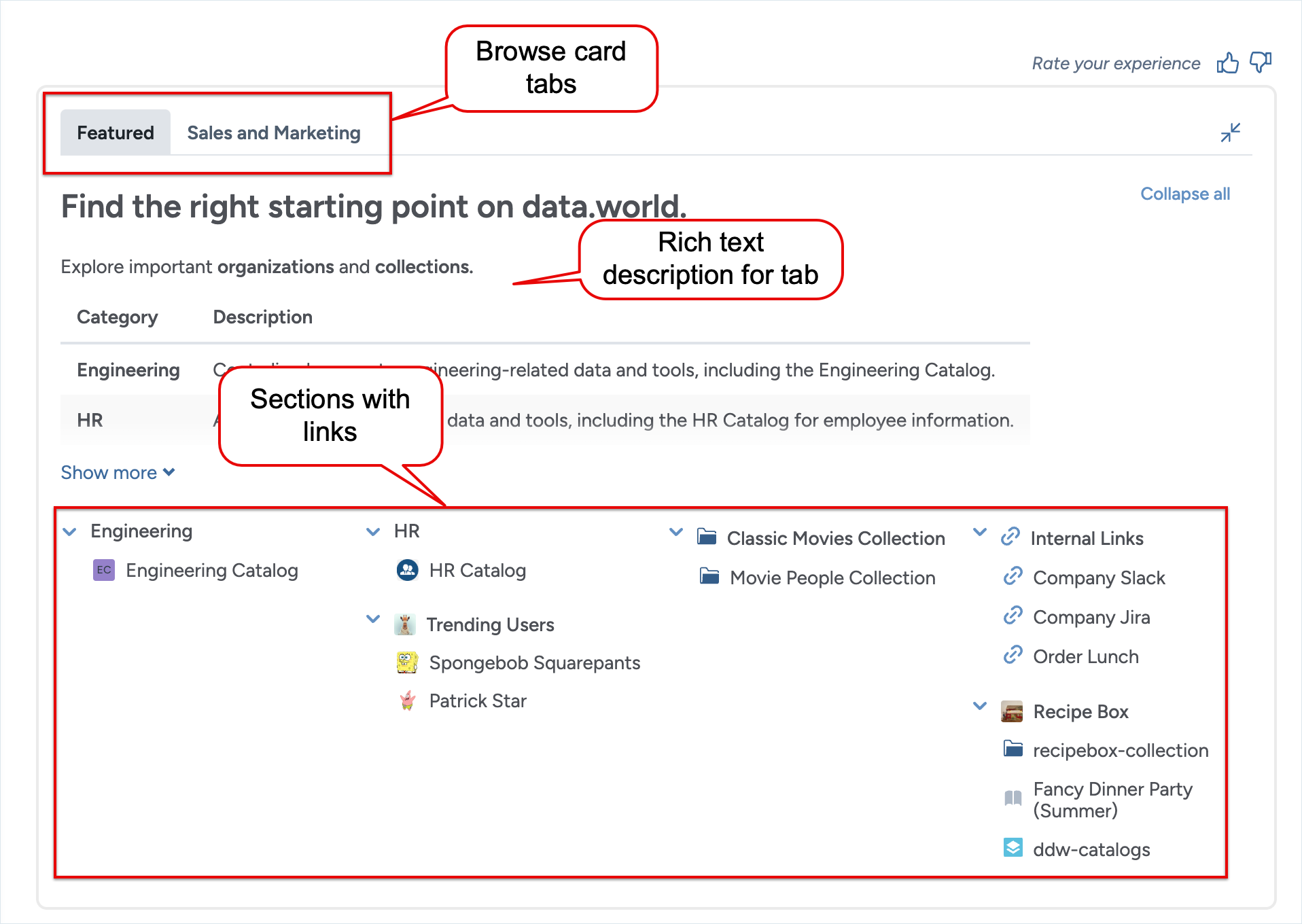The height and width of the screenshot is (924, 1302).
Task: Expand description with Show more
Action: (x=118, y=472)
